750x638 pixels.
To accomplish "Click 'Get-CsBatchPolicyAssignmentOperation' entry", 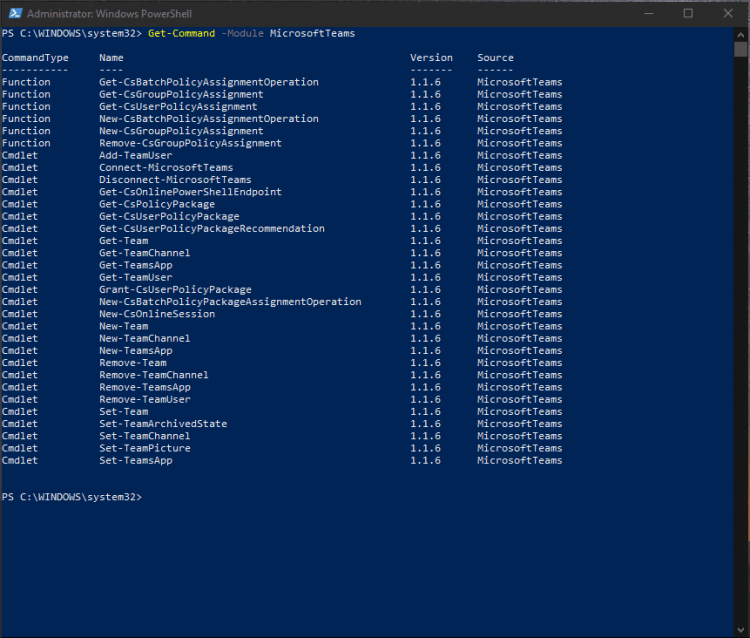I will [x=209, y=82].
